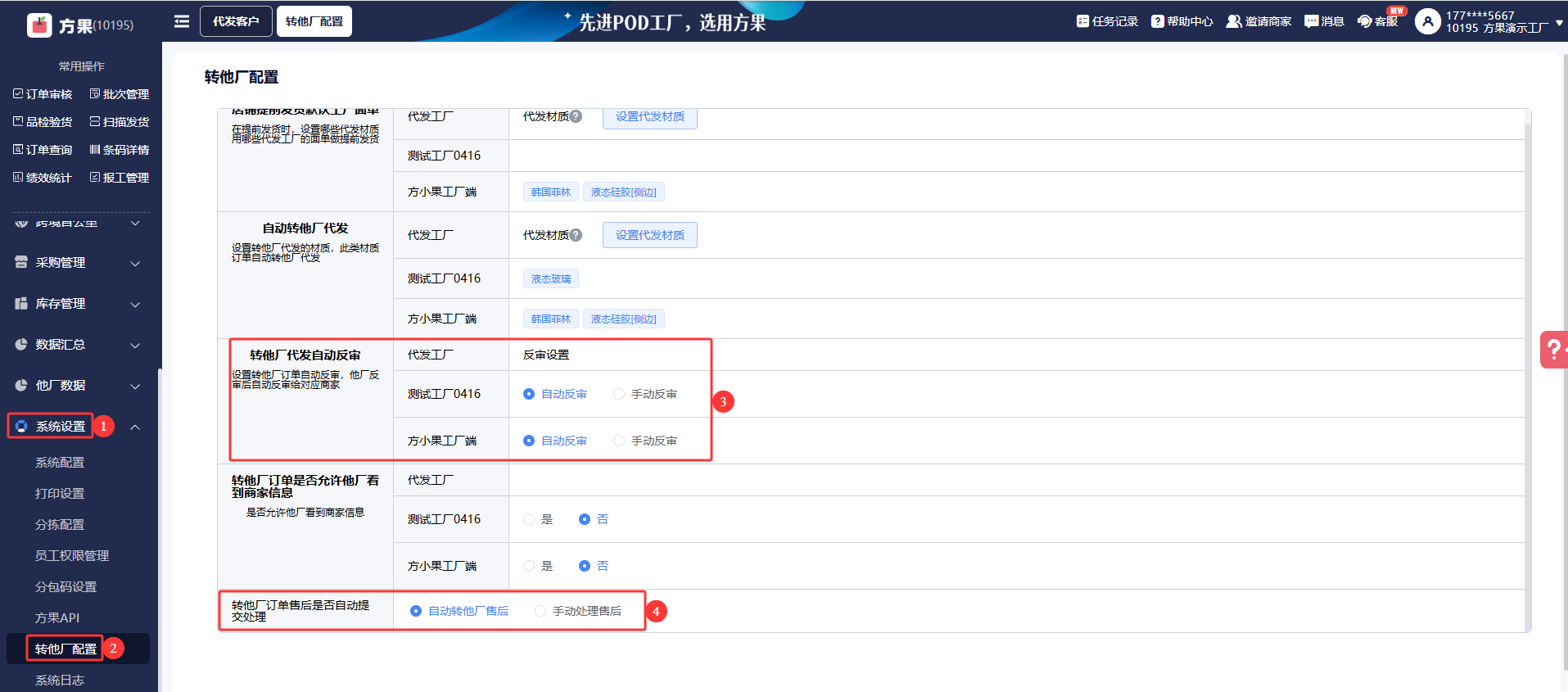Click the user avatar icon
The width and height of the screenshot is (1568, 692).
tap(1427, 21)
